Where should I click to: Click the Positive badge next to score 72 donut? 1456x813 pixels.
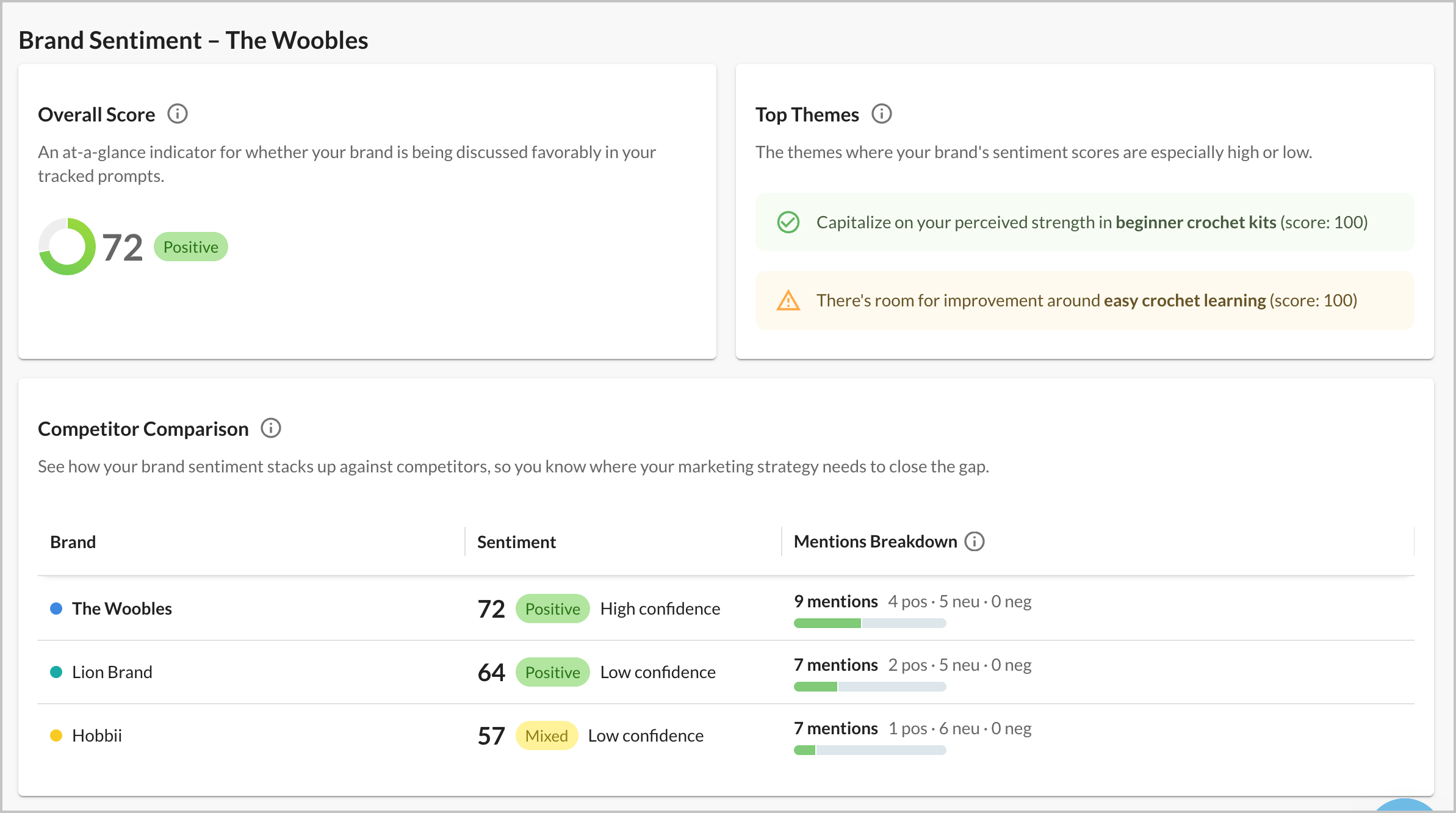coord(191,247)
